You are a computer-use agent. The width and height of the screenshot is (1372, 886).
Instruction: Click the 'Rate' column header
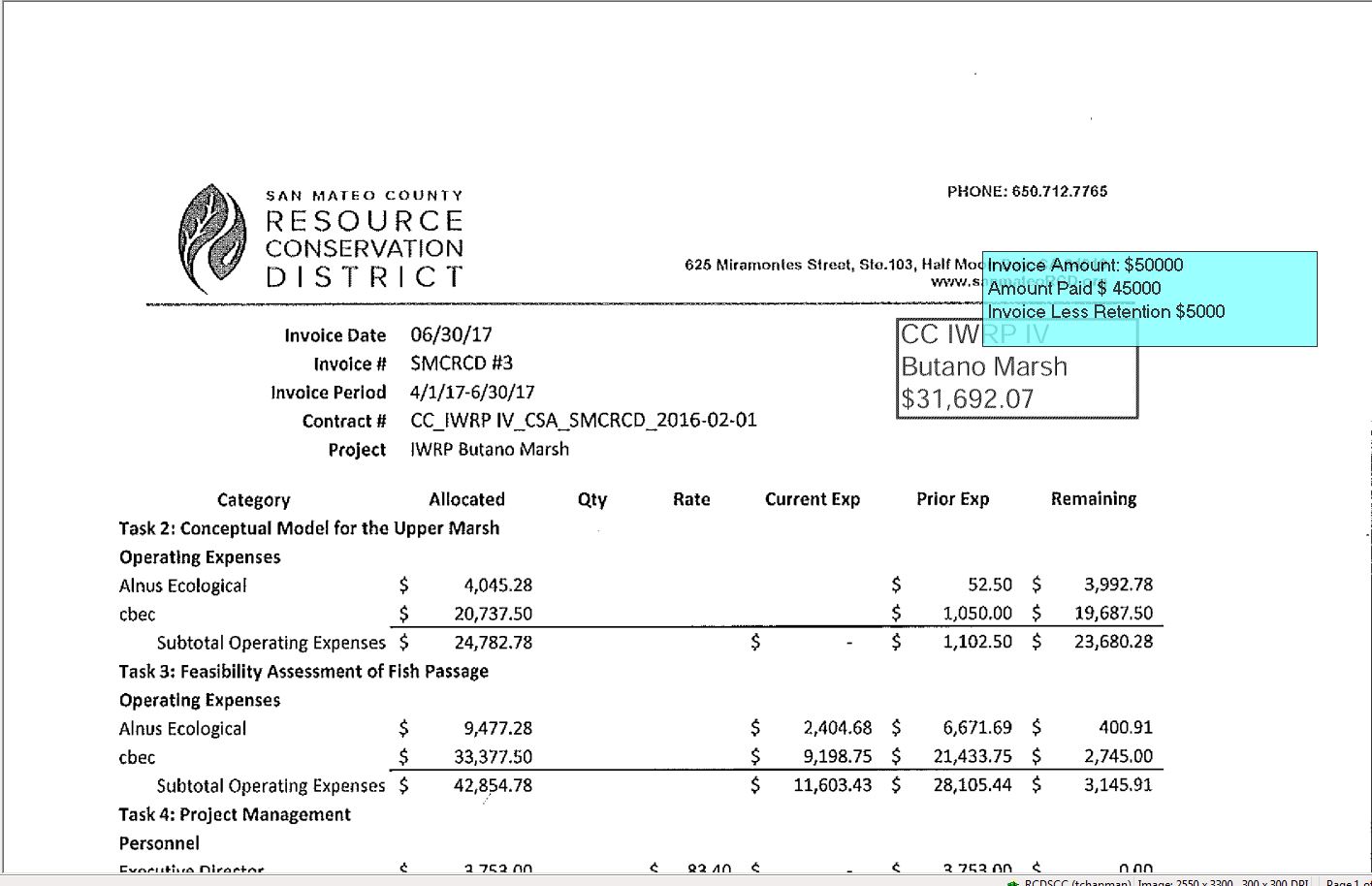click(x=691, y=499)
